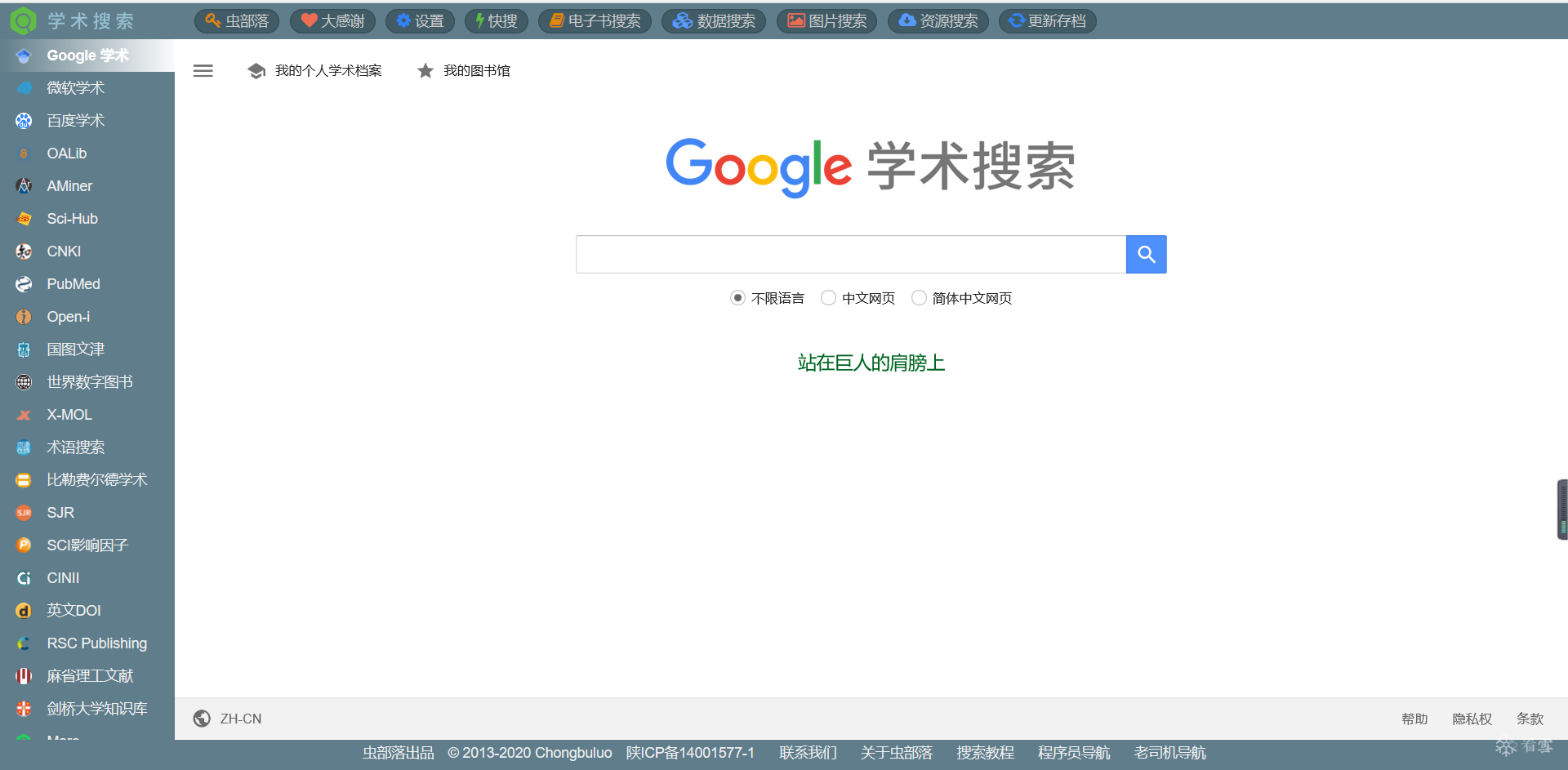Open the 关于虫部落 link
The width and height of the screenshot is (1568, 770).
coord(896,753)
